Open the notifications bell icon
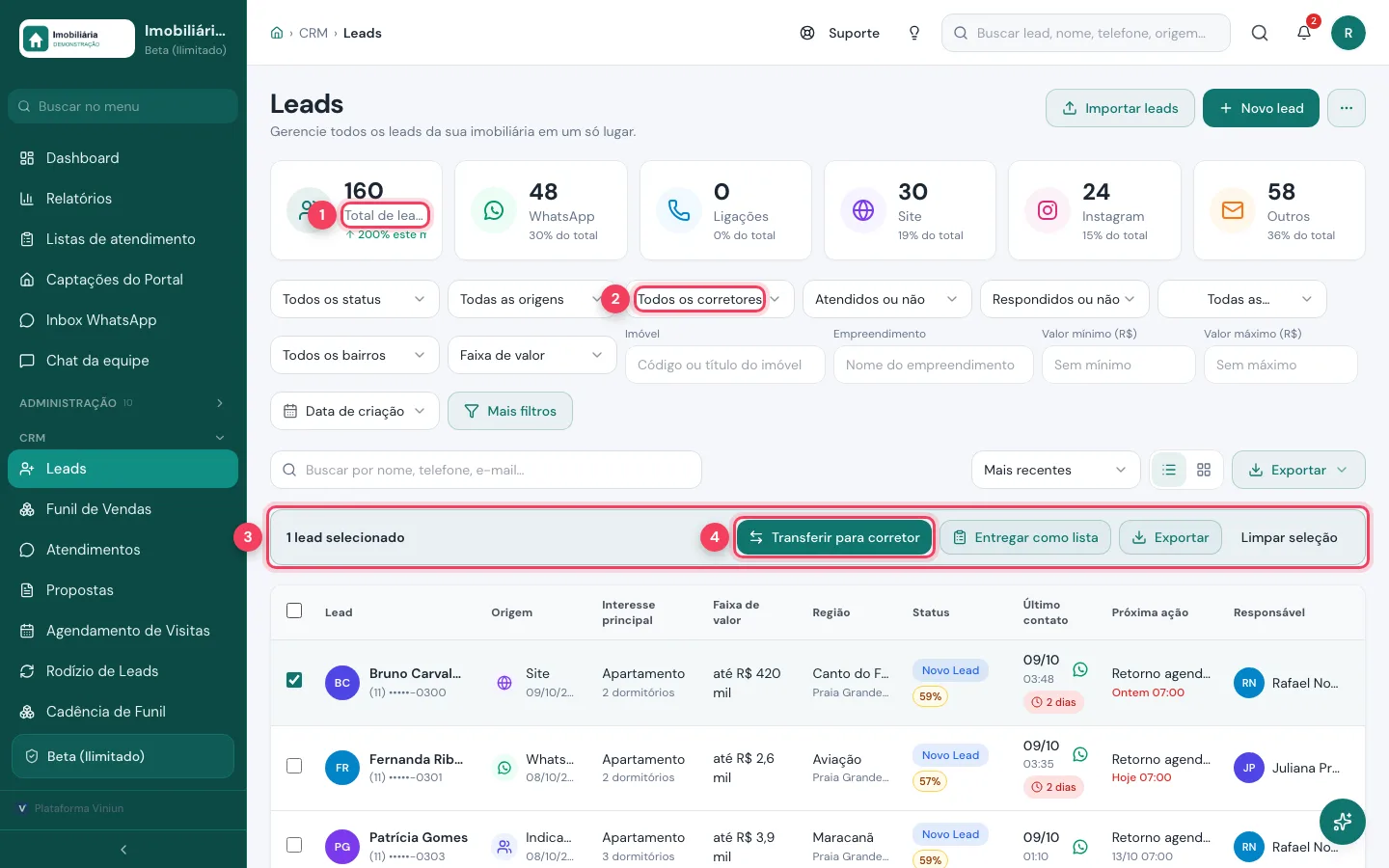 pos(1303,33)
